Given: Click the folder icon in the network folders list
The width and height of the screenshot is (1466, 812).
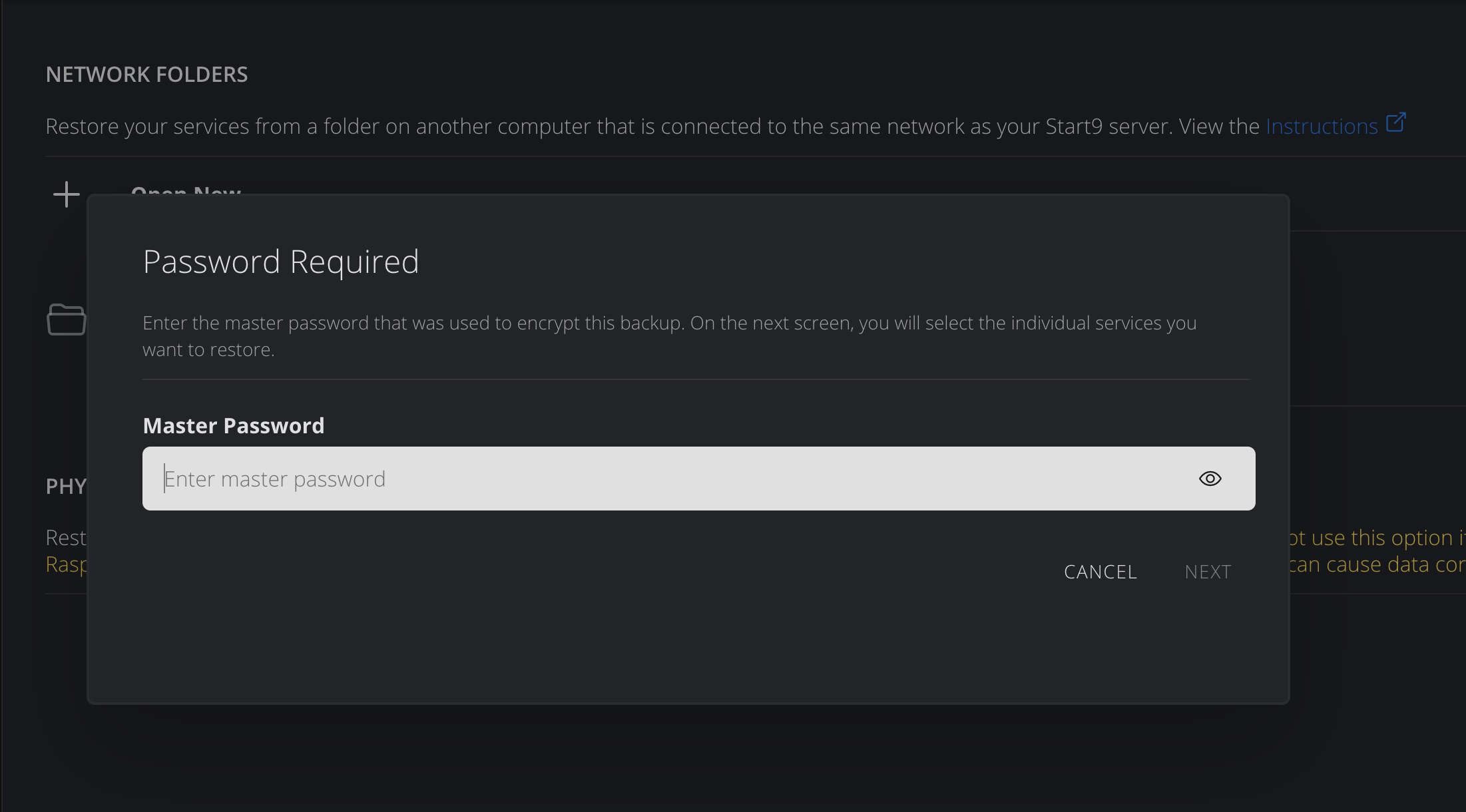Looking at the screenshot, I should [66, 320].
